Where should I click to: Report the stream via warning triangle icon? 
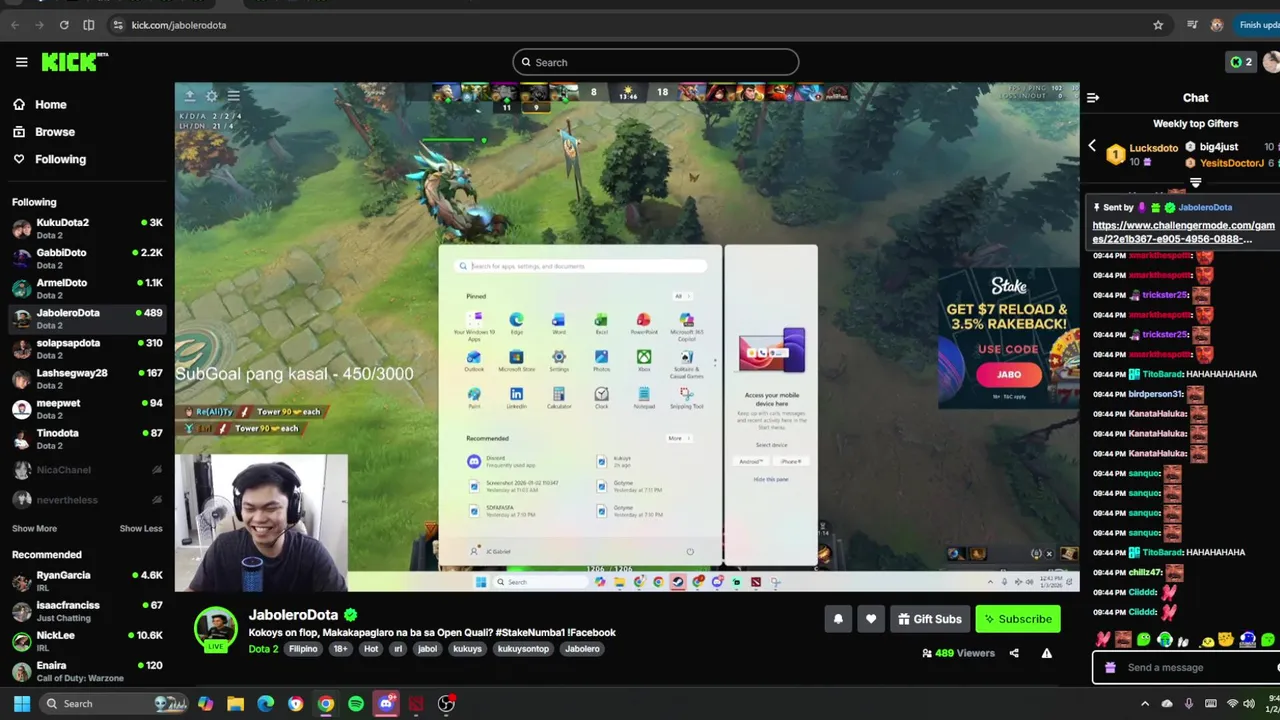(x=1047, y=653)
